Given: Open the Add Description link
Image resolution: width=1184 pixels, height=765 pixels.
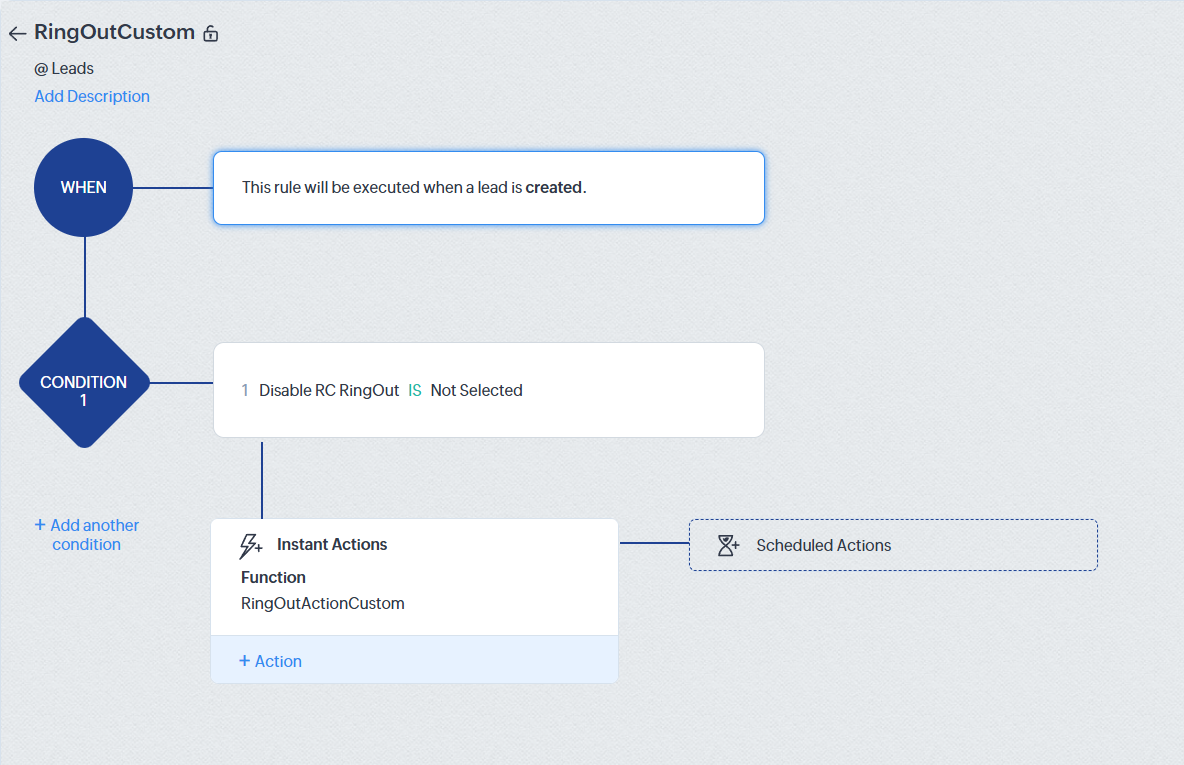Looking at the screenshot, I should coord(92,97).
